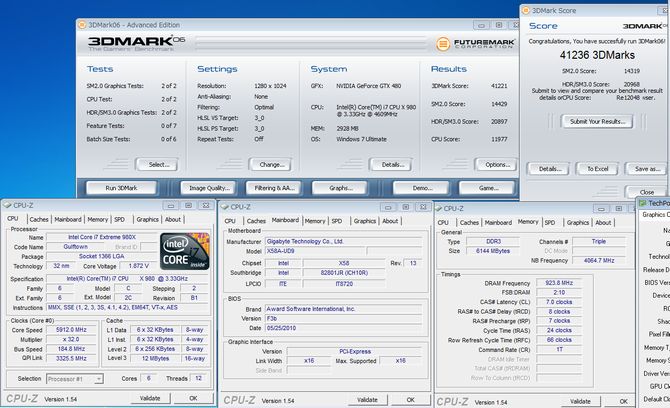Open Filtering & AA options
The height and width of the screenshot is (408, 670).
coord(274,188)
